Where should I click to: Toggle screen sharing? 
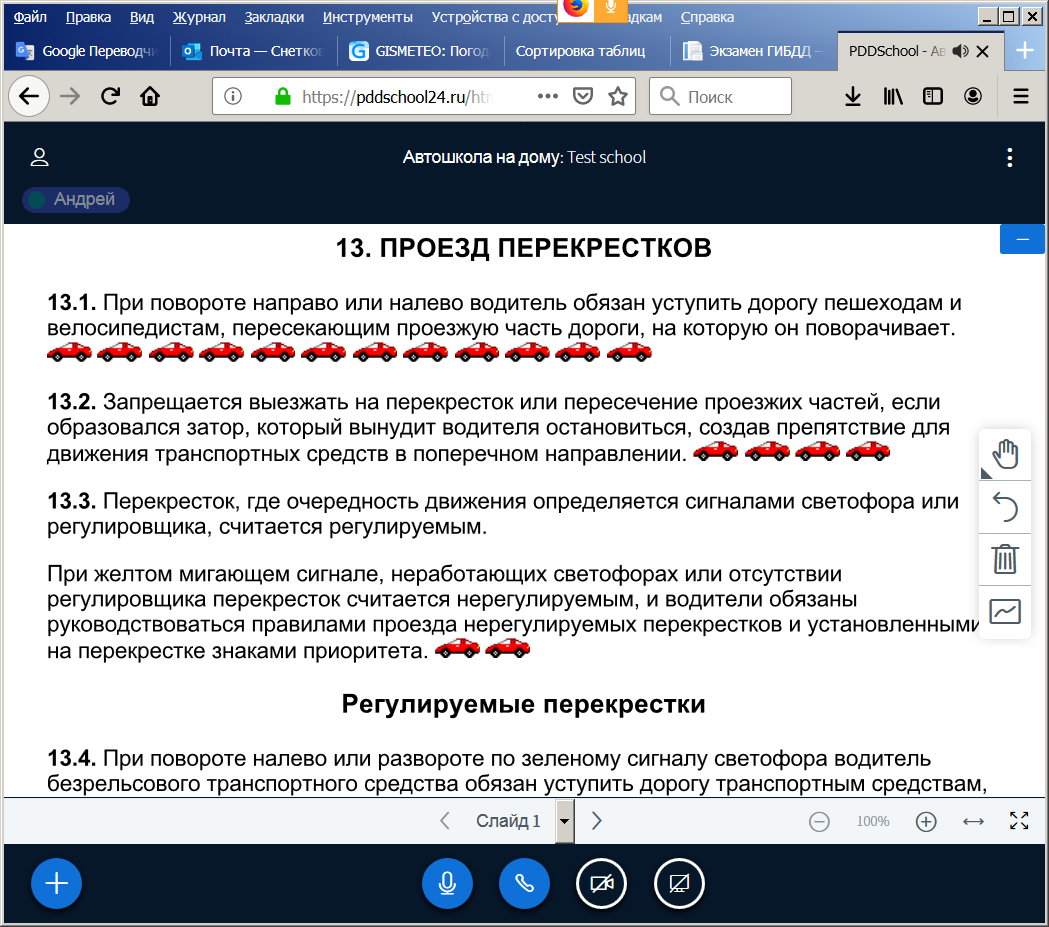[679, 884]
